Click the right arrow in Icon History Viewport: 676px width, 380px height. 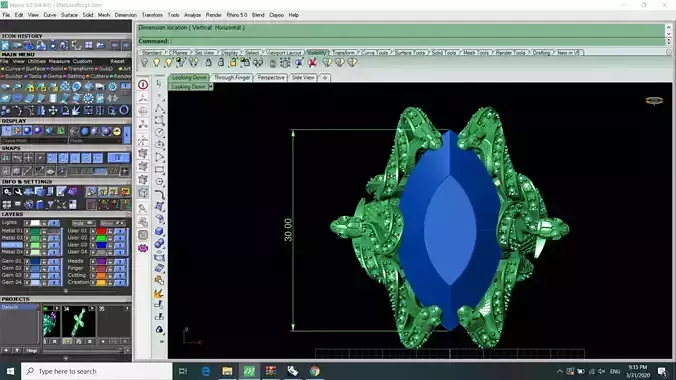(125, 45)
